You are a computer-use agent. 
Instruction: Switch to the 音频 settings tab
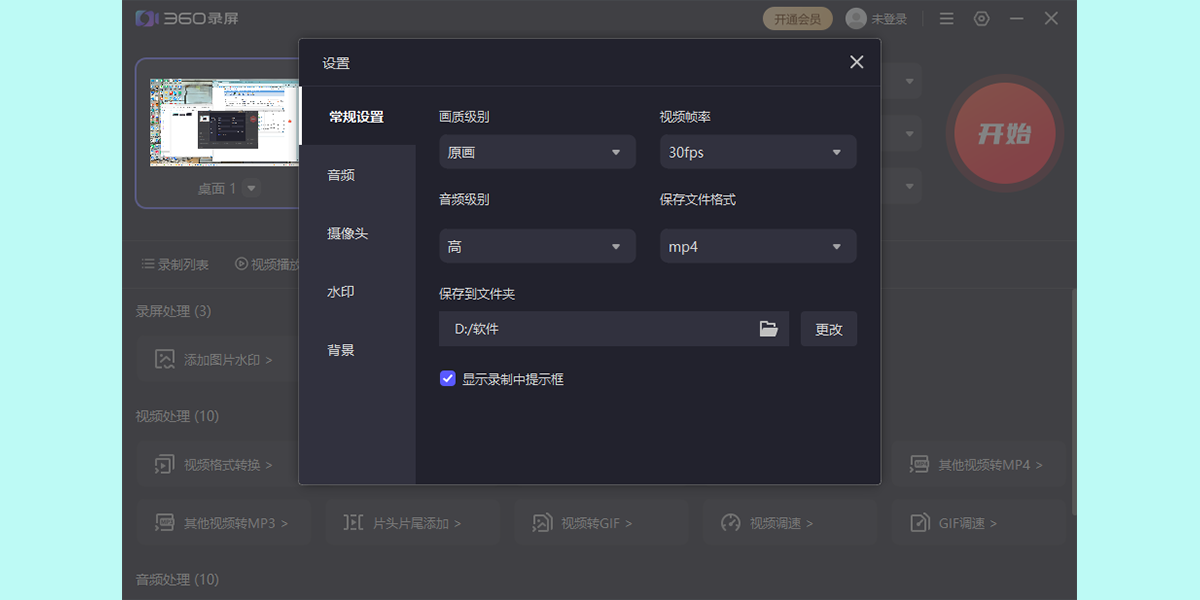(341, 175)
